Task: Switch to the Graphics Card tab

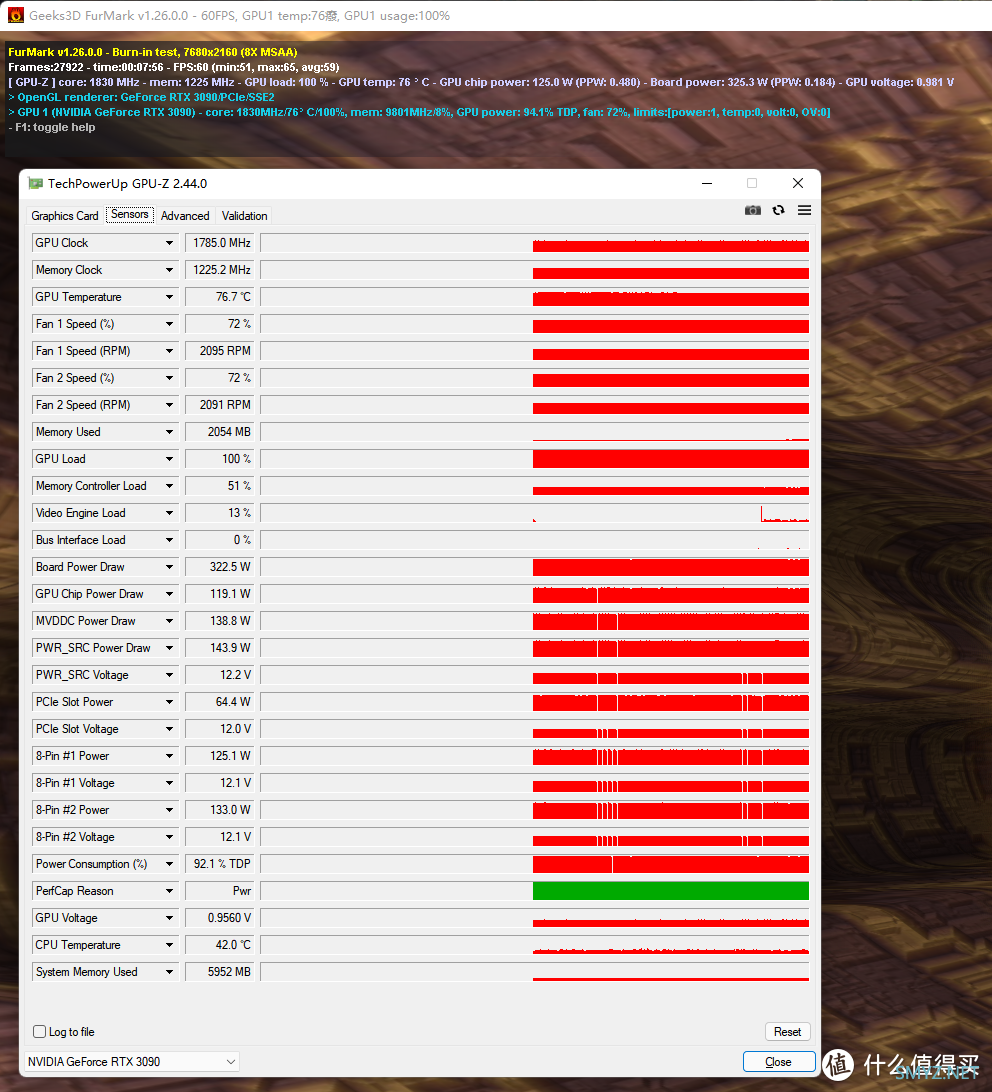Action: (x=65, y=216)
